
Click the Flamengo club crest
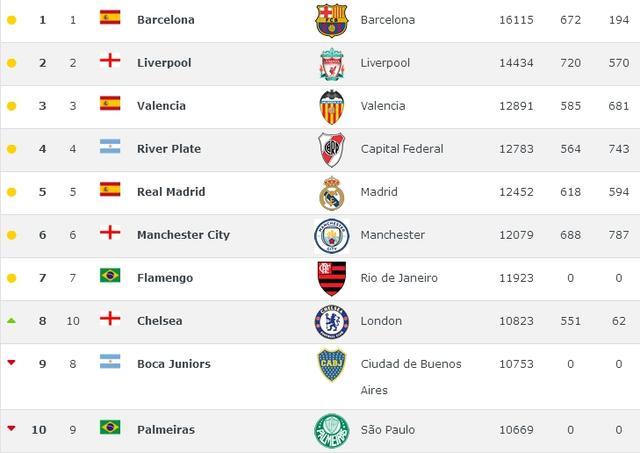[332, 279]
